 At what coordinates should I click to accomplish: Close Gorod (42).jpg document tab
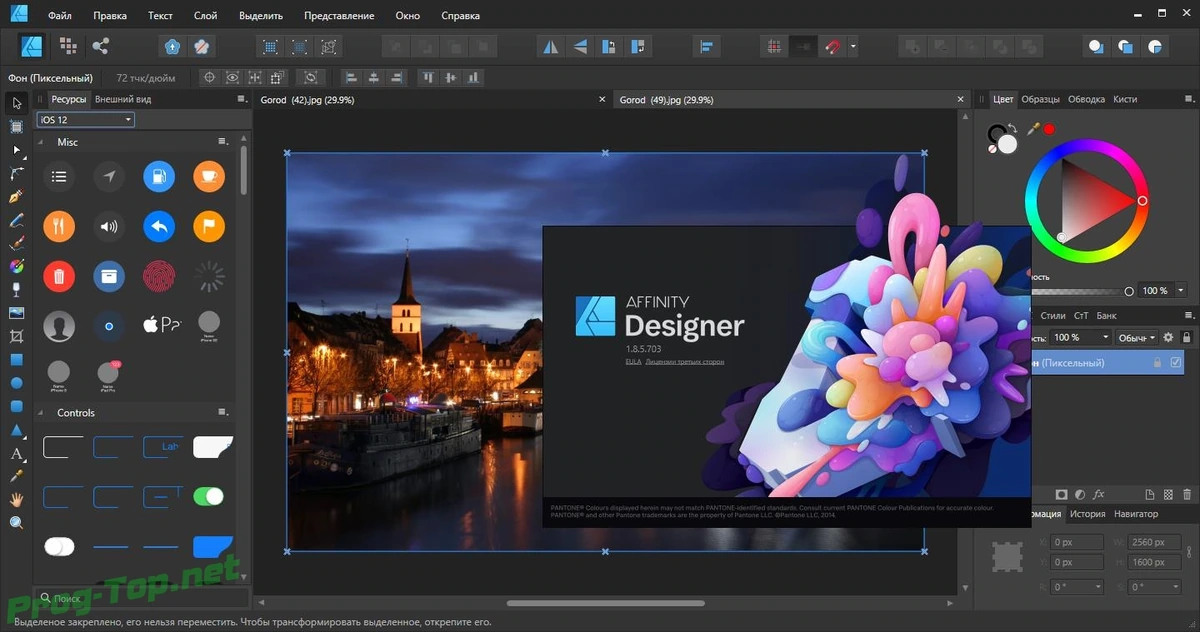pyautogui.click(x=602, y=99)
